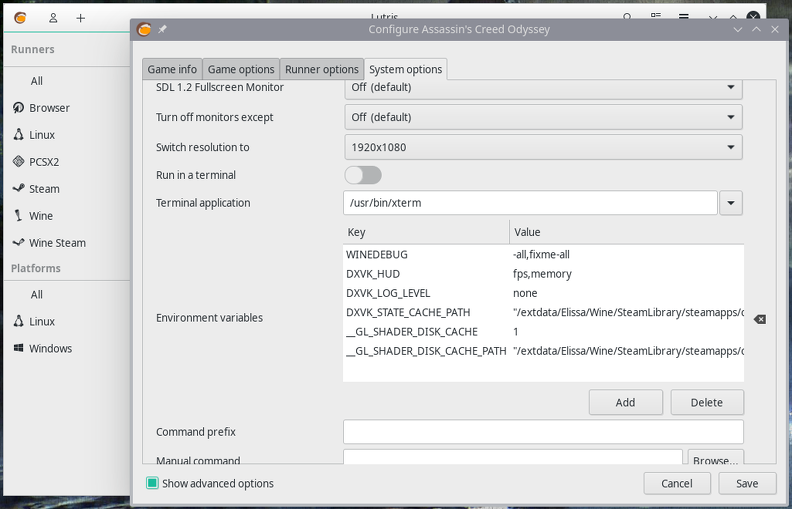Viewport: 792px width, 509px height.
Task: Open SDL 1.2 Fullscreen Monitor dropdown
Action: tap(543, 88)
